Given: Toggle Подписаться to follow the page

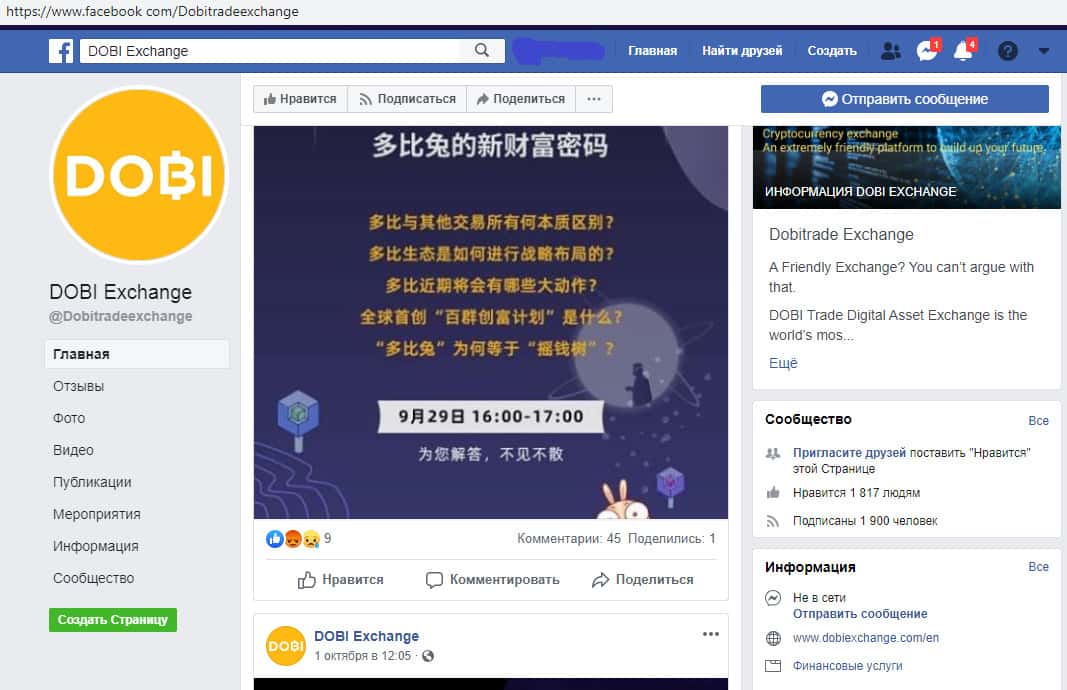Looking at the screenshot, I should coord(407,99).
